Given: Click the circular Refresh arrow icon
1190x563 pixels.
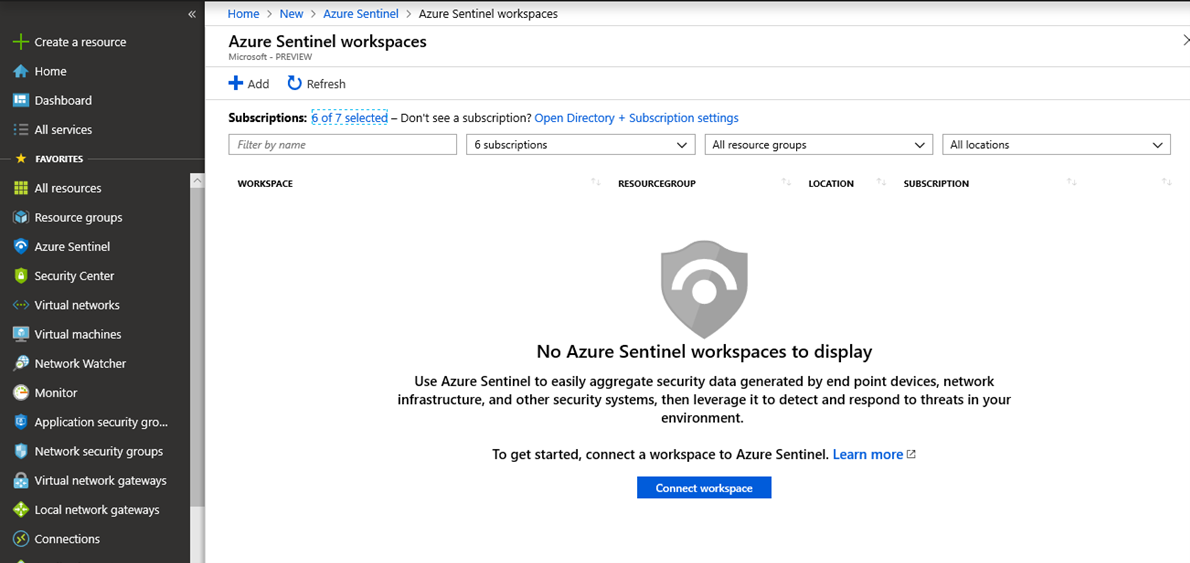Looking at the screenshot, I should [294, 83].
